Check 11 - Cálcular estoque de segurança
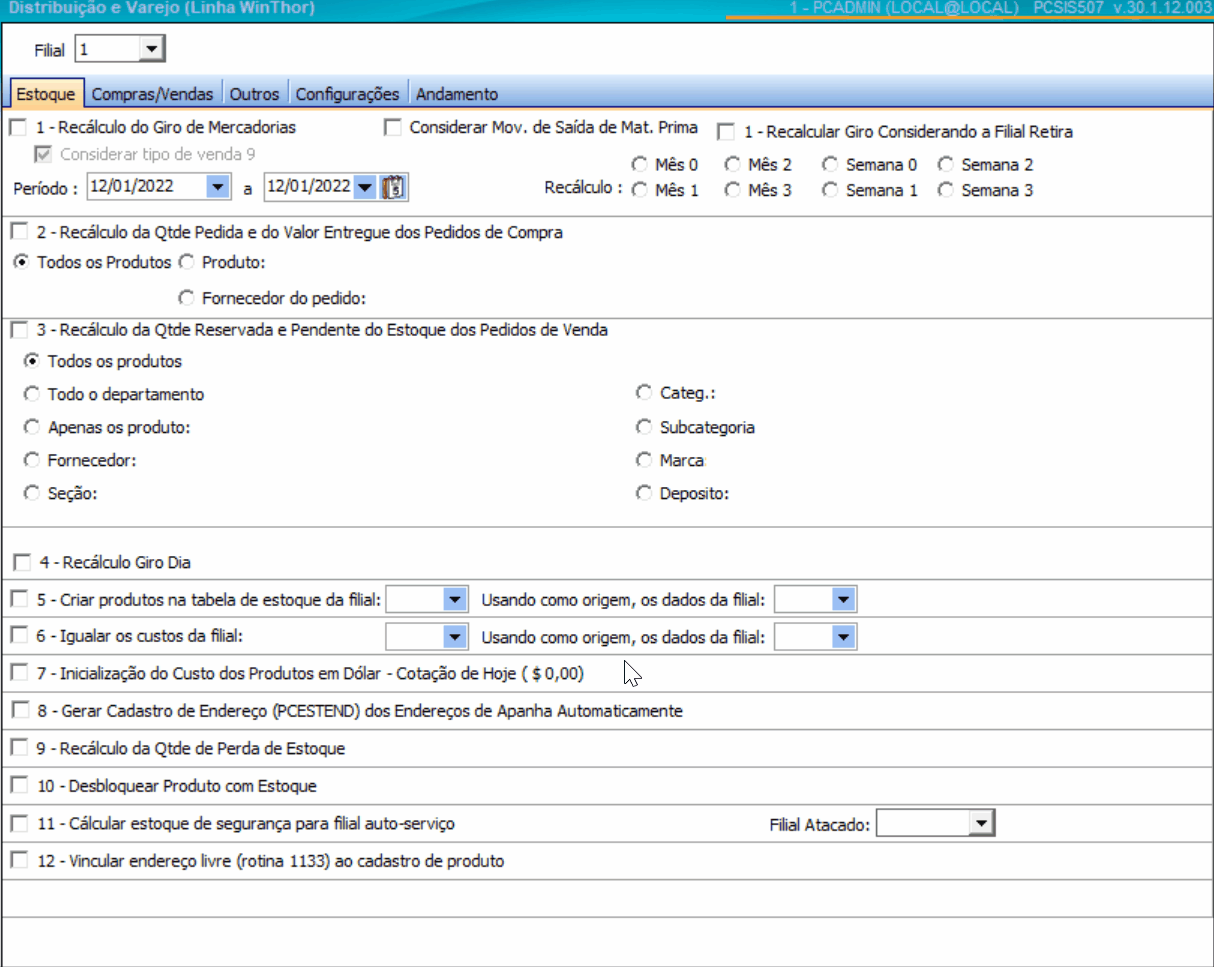Screen dimensions: 1214x967 (18, 823)
